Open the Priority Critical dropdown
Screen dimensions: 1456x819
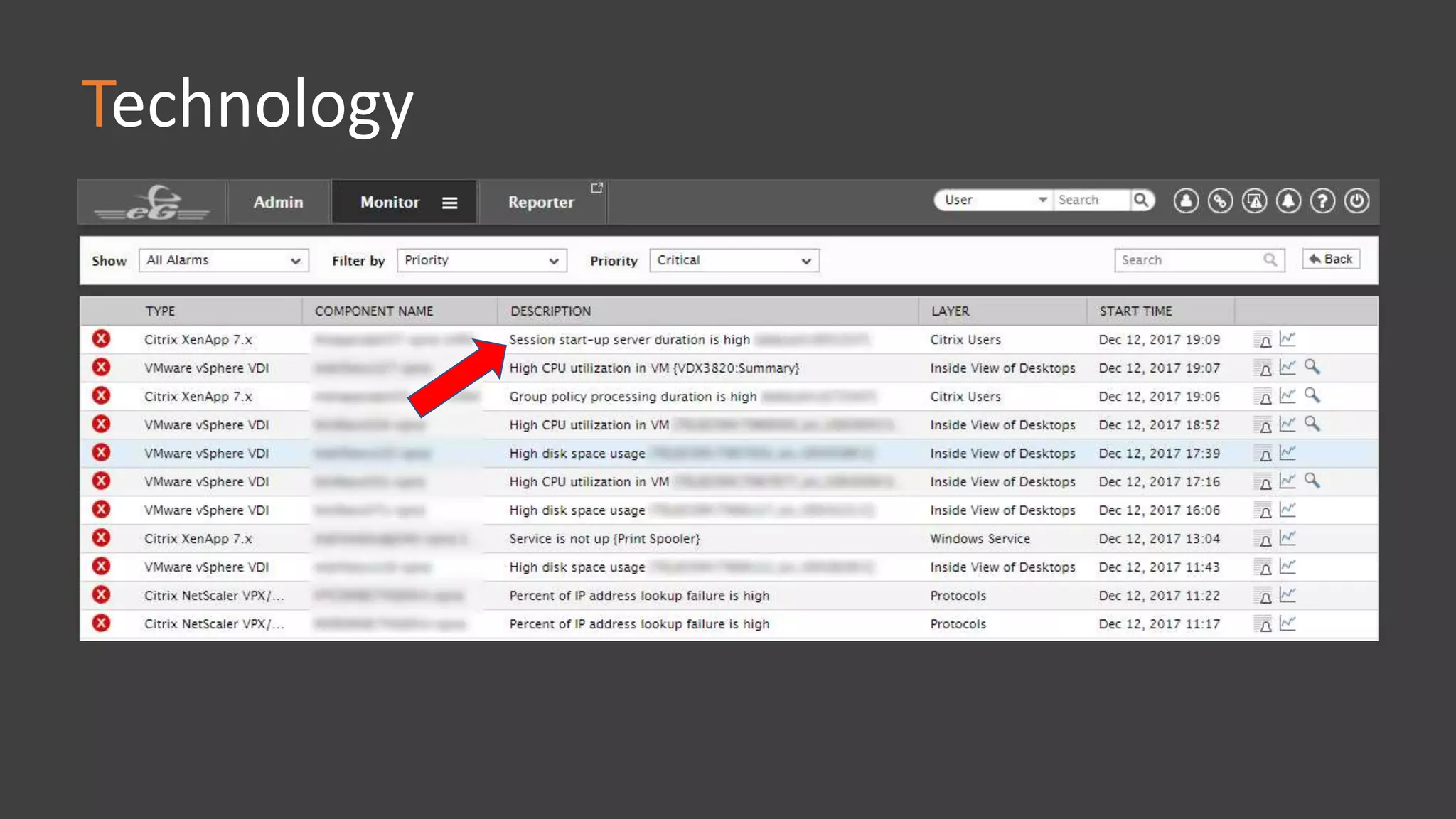coord(734,260)
